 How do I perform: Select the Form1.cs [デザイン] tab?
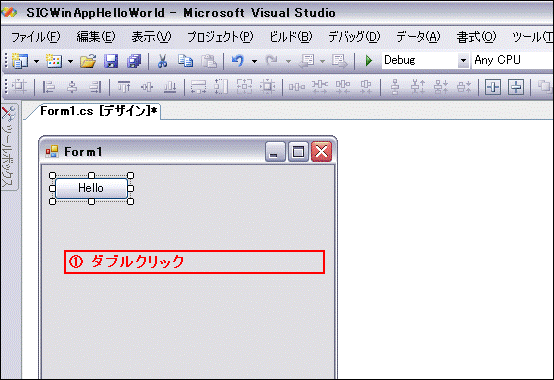tap(98, 111)
